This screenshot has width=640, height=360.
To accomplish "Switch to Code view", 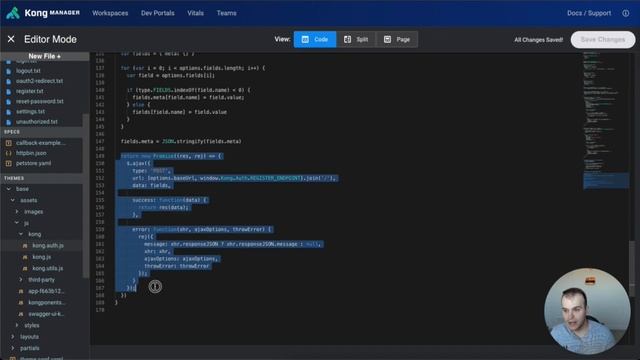I will click(x=315, y=39).
